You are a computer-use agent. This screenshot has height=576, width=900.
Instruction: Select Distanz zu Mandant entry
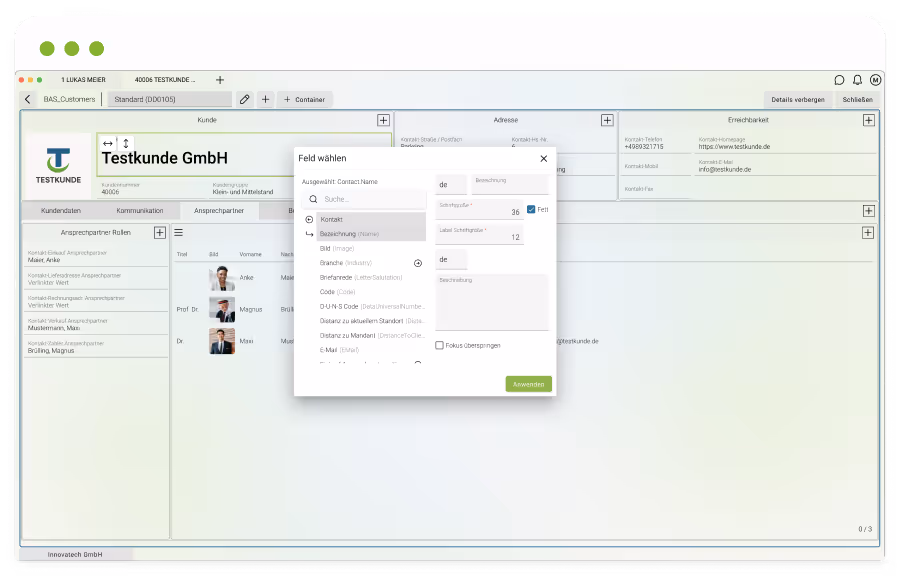point(371,336)
